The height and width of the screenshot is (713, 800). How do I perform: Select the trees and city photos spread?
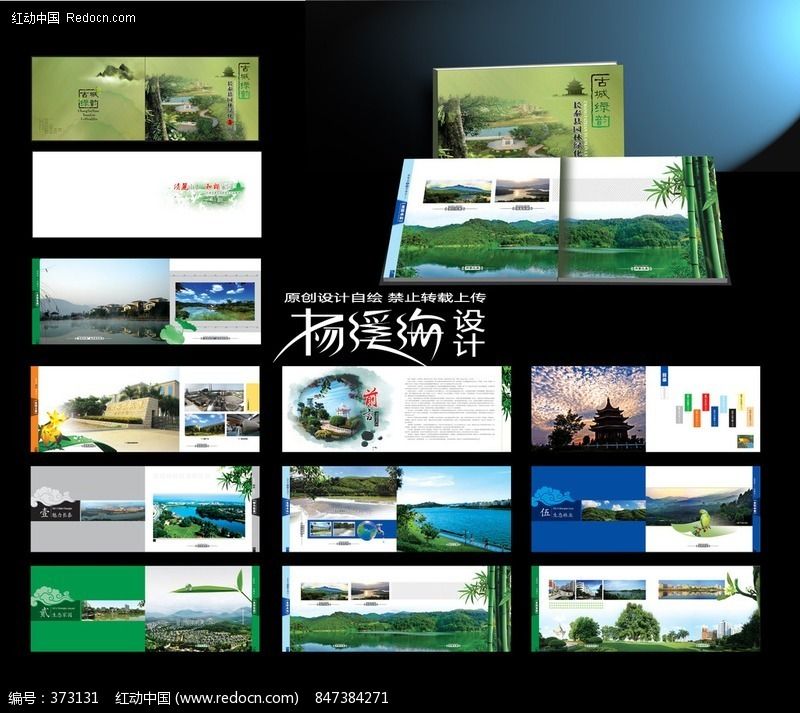tap(645, 608)
